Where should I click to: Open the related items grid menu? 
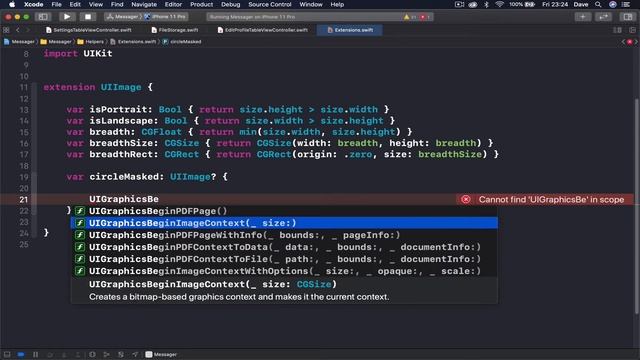(x=6, y=30)
